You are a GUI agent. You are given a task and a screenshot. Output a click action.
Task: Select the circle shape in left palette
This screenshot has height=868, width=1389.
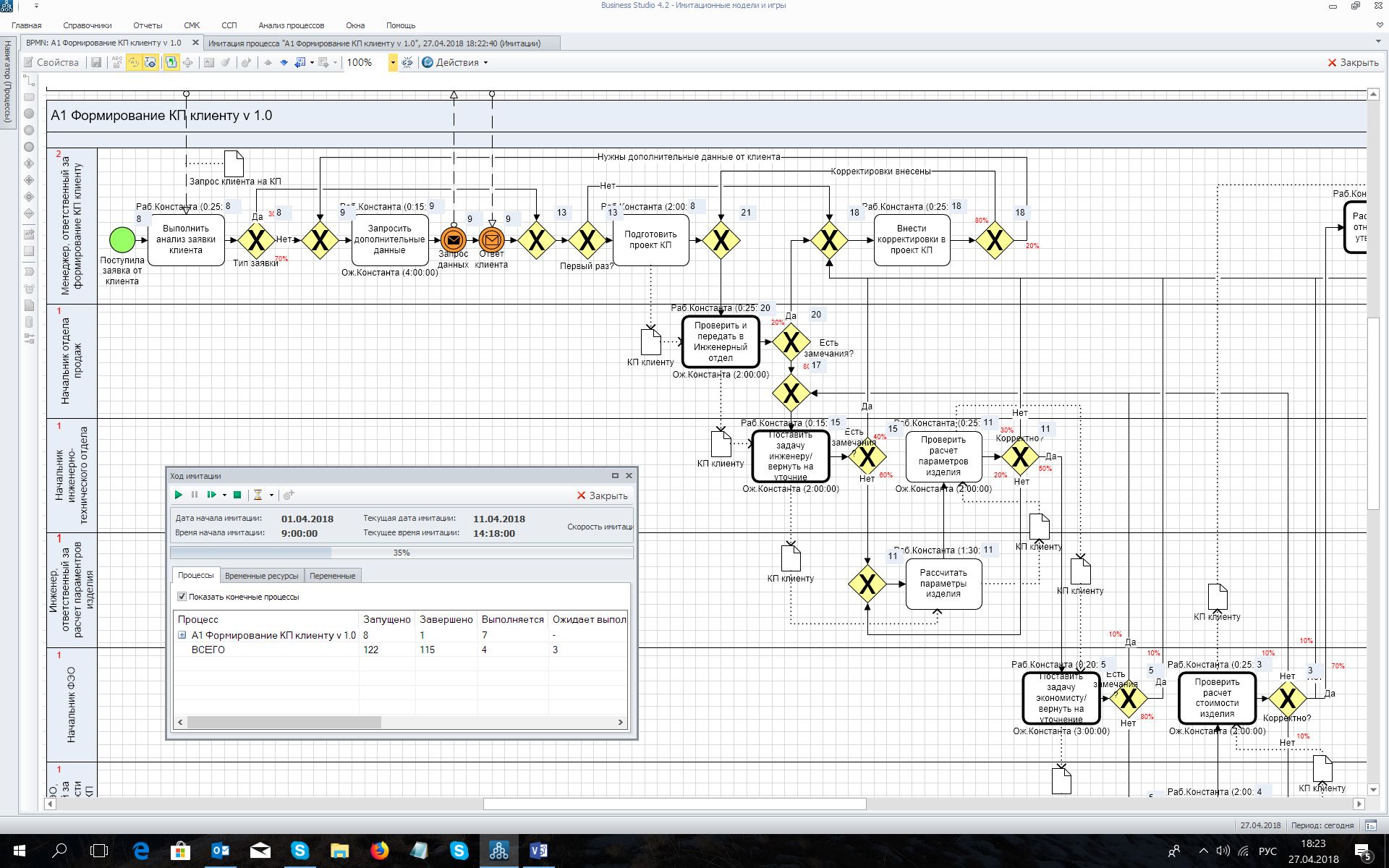[29, 114]
